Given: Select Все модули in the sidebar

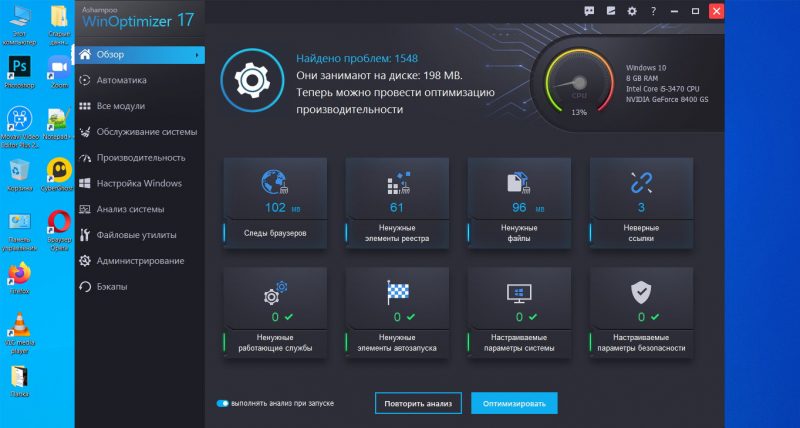Looking at the screenshot, I should 123,106.
